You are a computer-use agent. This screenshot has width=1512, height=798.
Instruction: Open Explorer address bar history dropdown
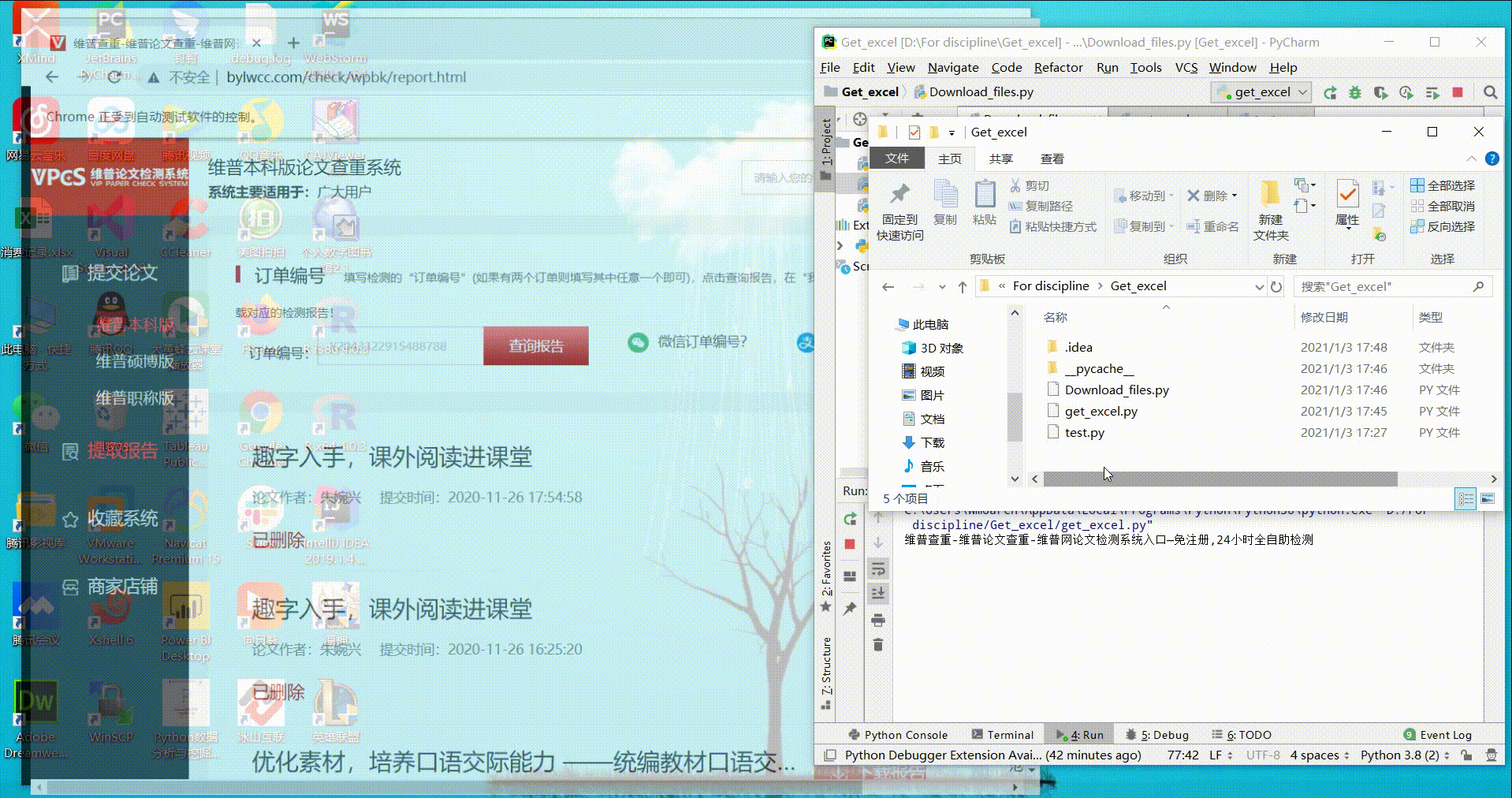pyautogui.click(x=1259, y=287)
